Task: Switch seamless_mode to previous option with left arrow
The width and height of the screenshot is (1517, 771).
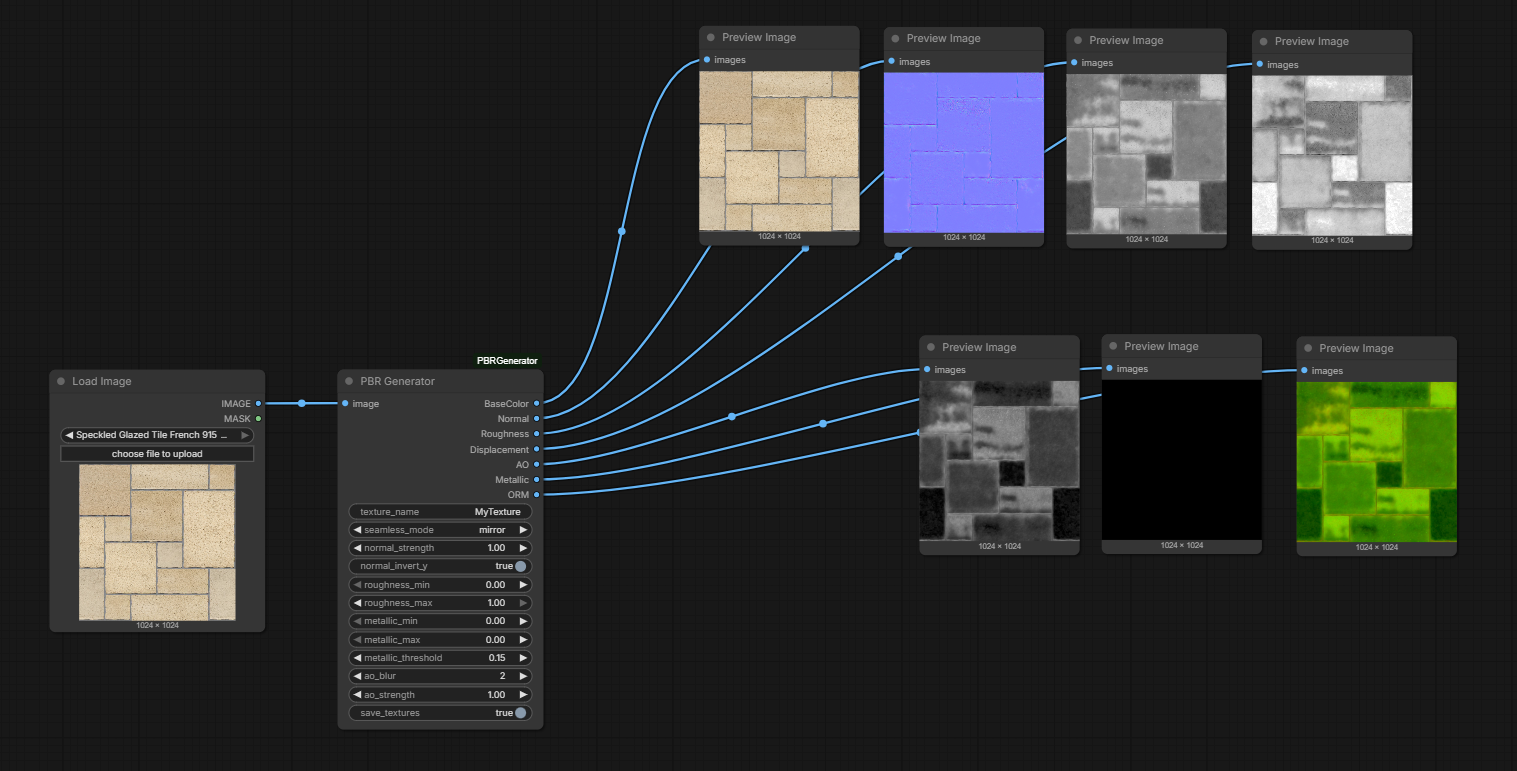Action: 357,530
